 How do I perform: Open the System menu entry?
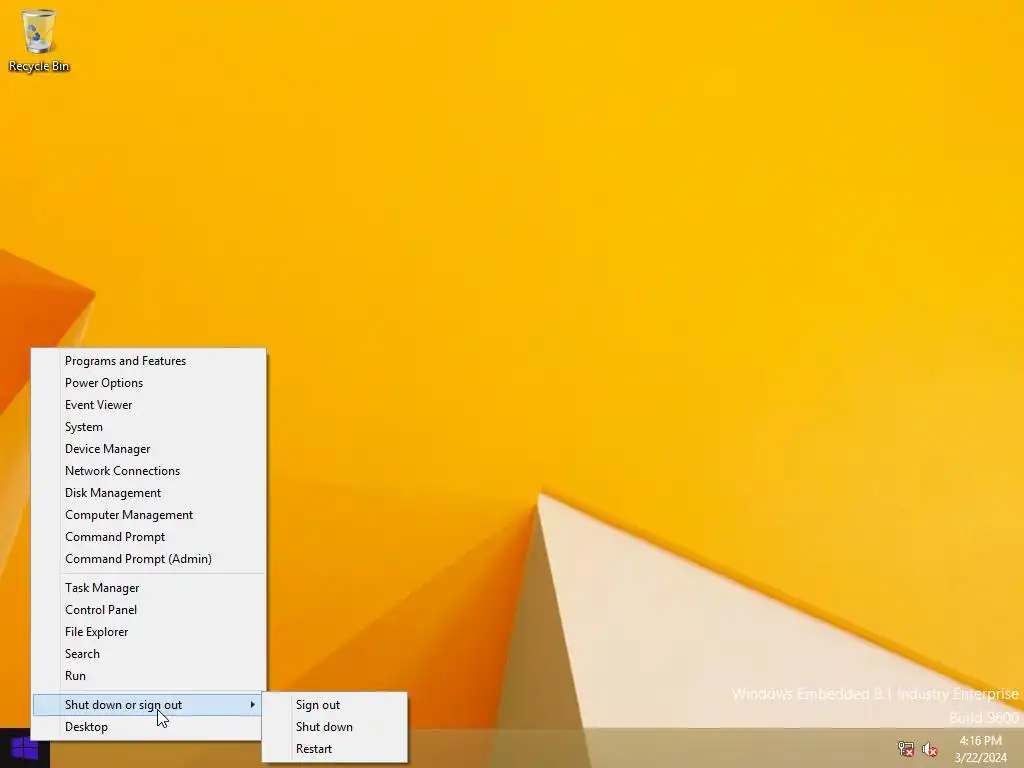tap(149, 426)
